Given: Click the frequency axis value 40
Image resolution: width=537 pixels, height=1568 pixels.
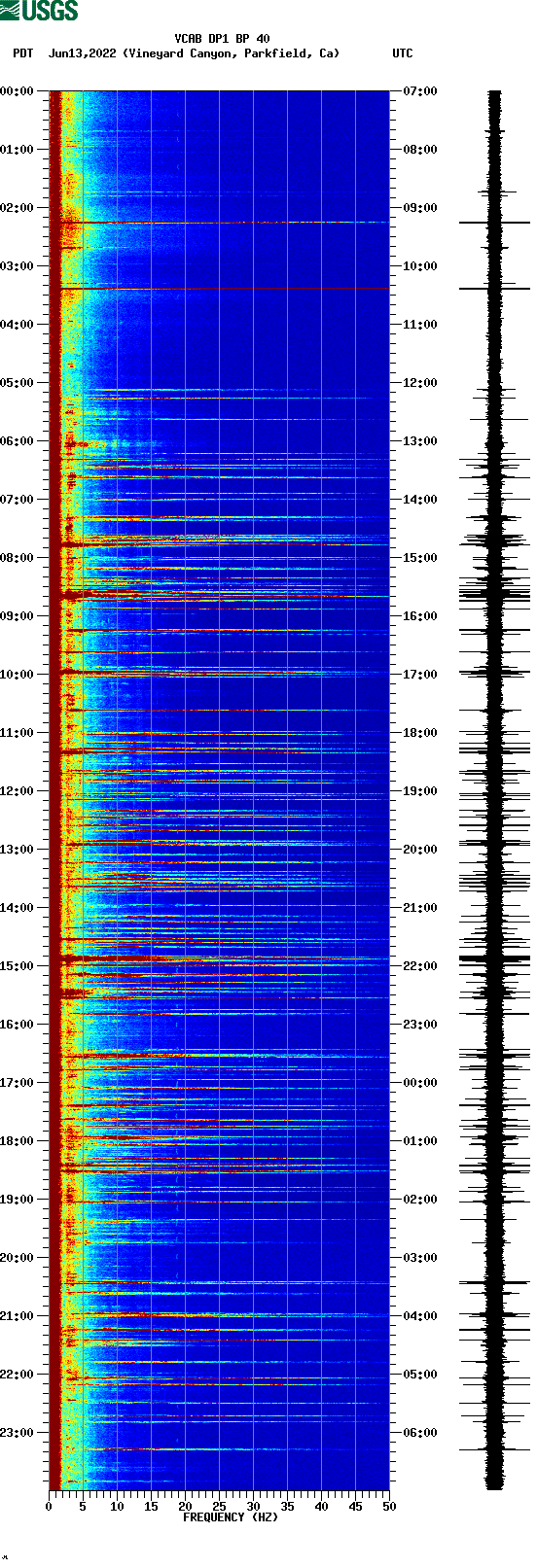Looking at the screenshot, I should tap(321, 1507).
